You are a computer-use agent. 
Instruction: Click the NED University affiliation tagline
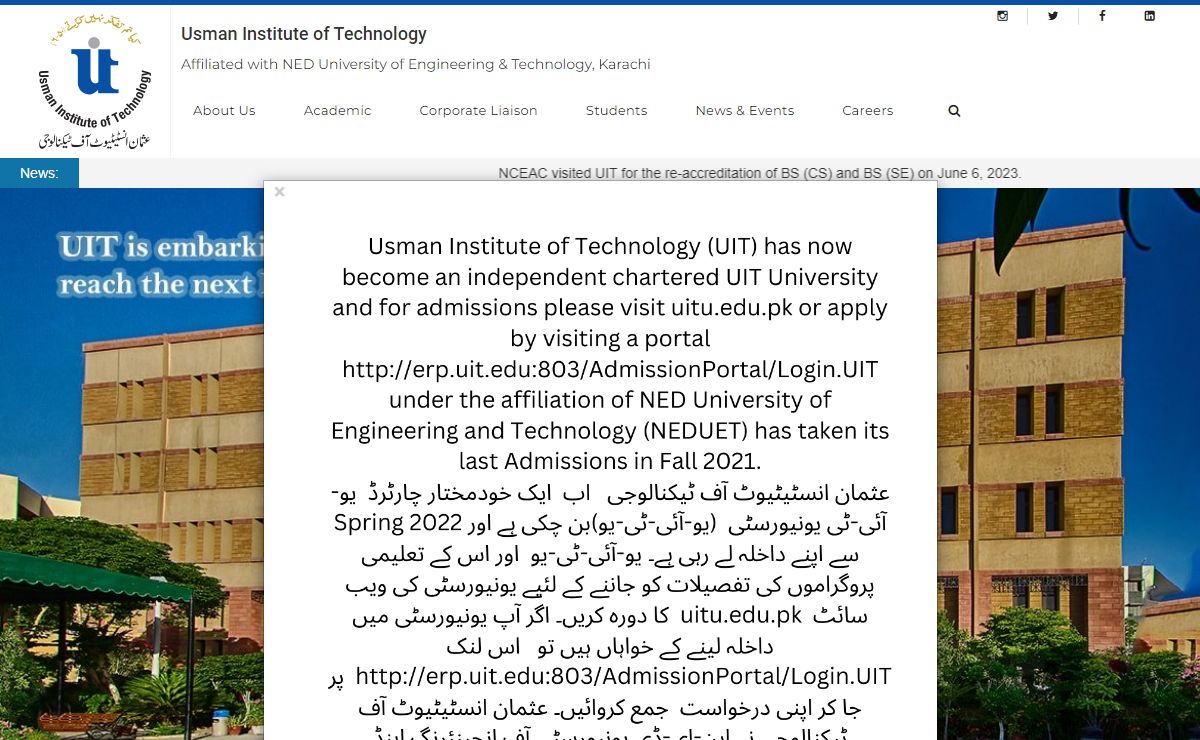pyautogui.click(x=416, y=65)
